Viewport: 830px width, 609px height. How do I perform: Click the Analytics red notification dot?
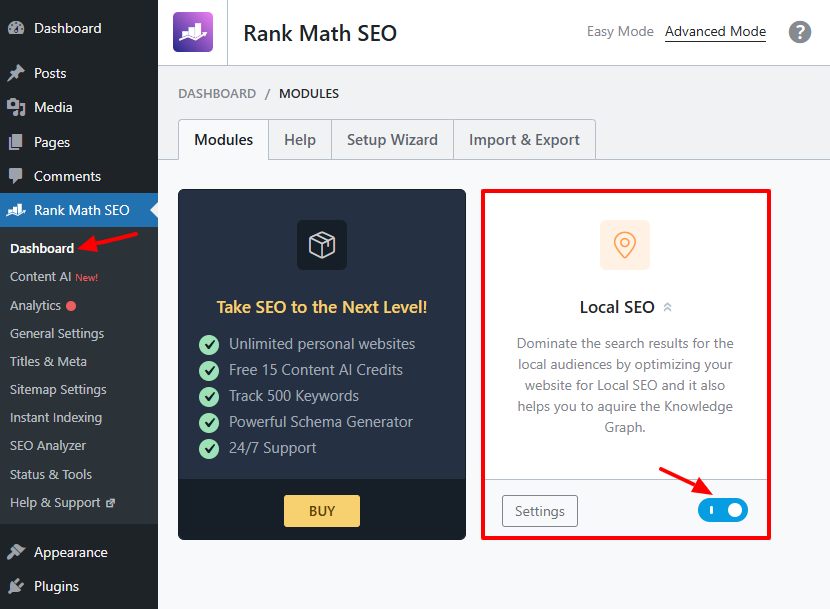click(x=71, y=306)
